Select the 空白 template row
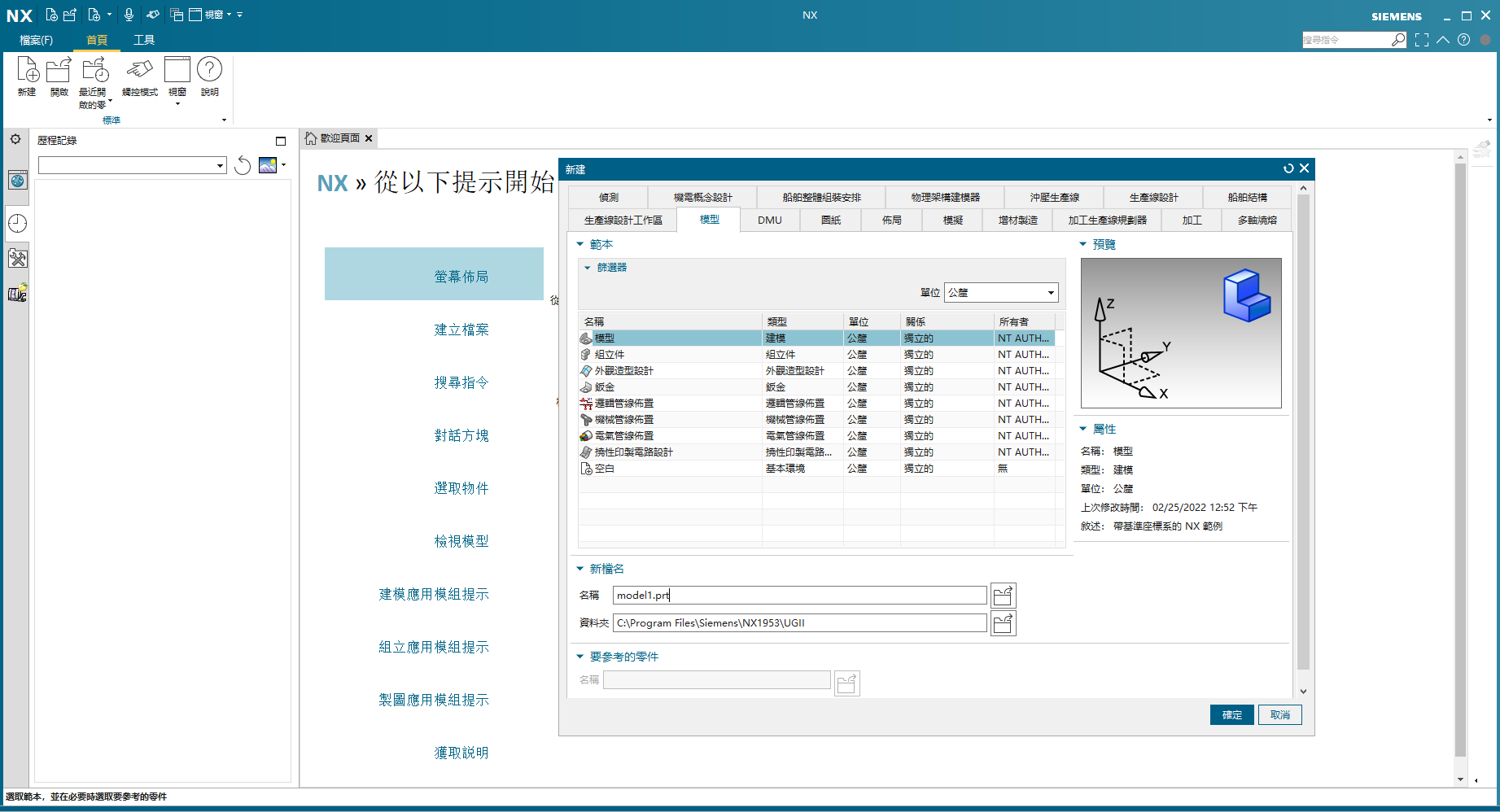The width and height of the screenshot is (1500, 812). [x=816, y=469]
